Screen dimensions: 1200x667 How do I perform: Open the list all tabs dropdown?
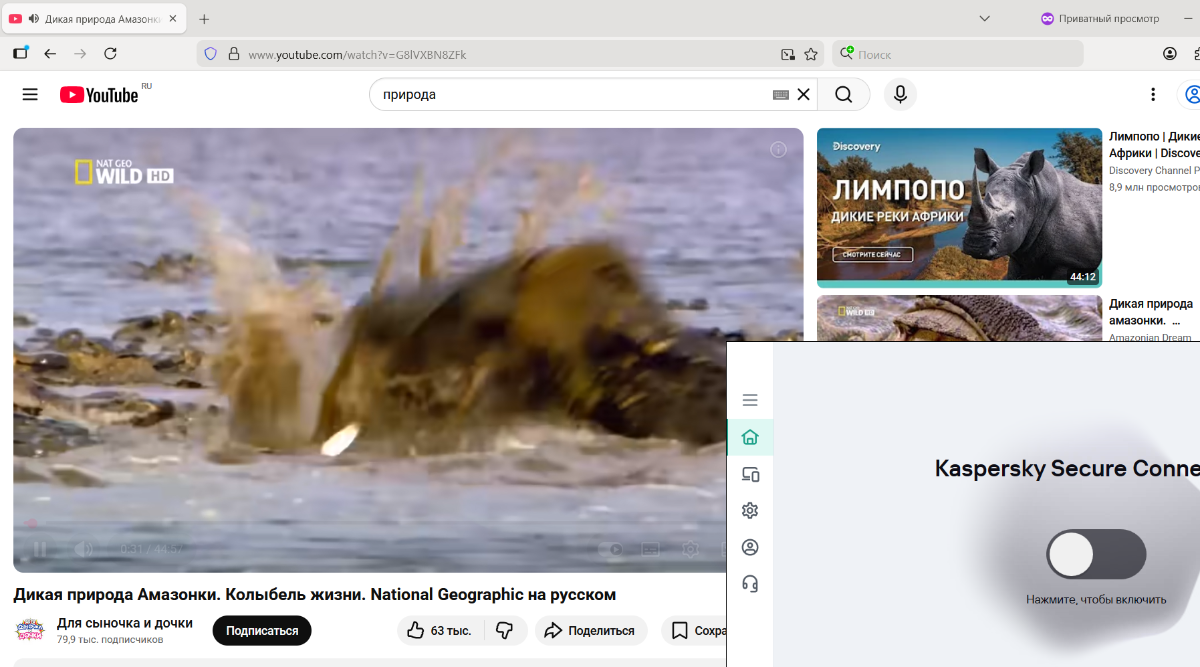[x=984, y=19]
